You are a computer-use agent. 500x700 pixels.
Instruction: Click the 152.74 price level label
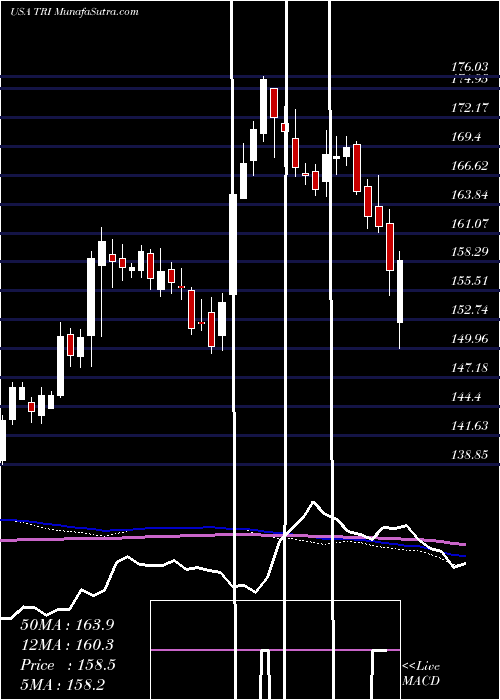[x=469, y=310]
